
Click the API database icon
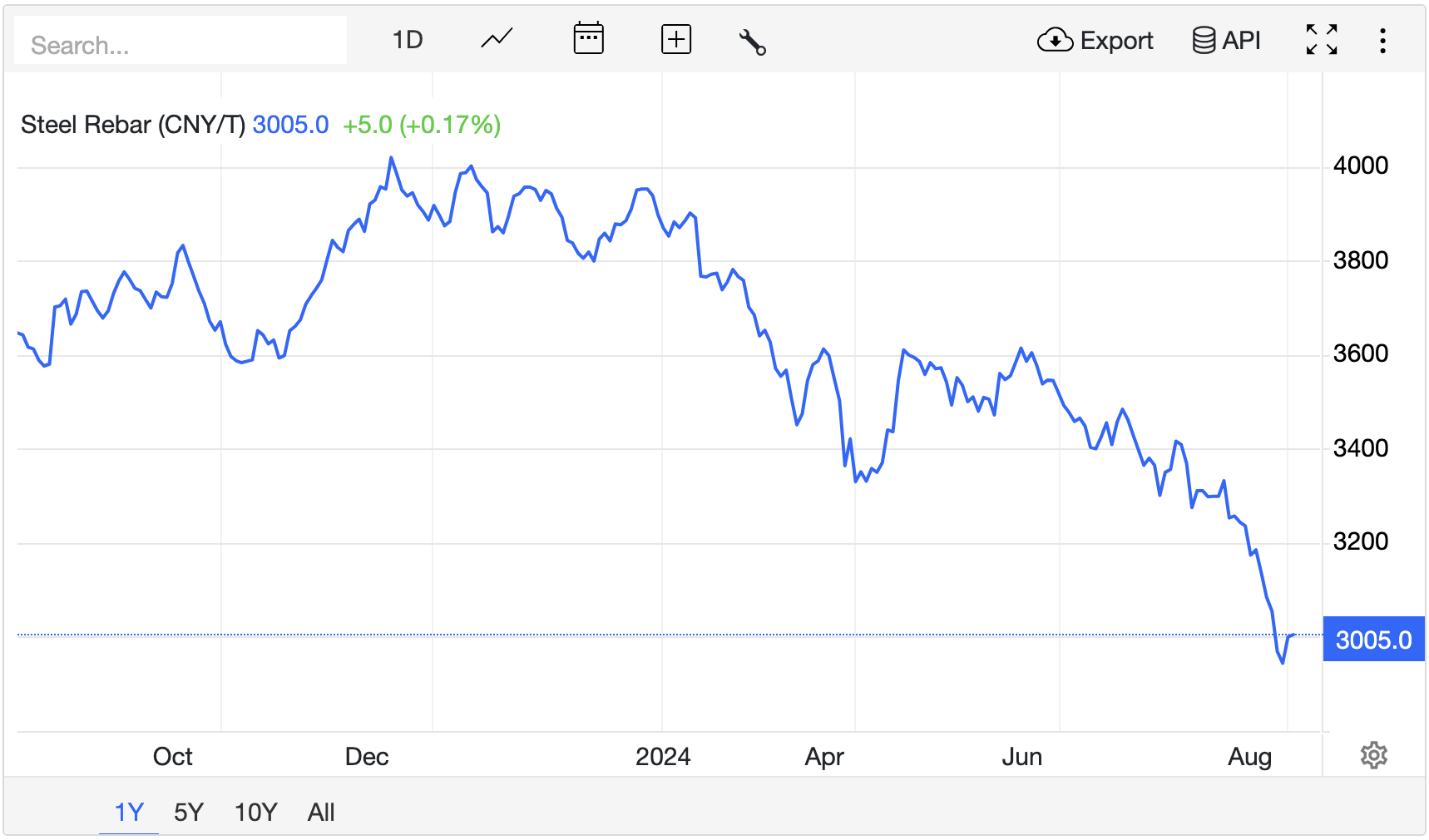(x=1203, y=40)
